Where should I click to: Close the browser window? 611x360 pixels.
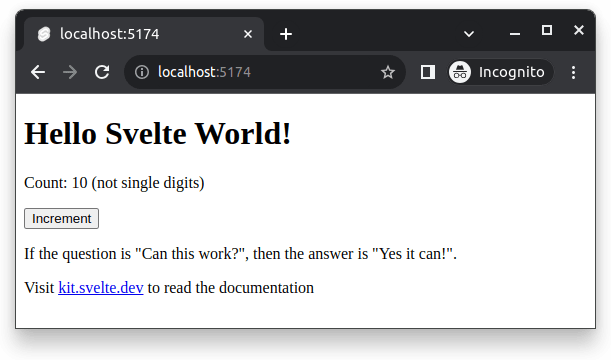pos(579,30)
